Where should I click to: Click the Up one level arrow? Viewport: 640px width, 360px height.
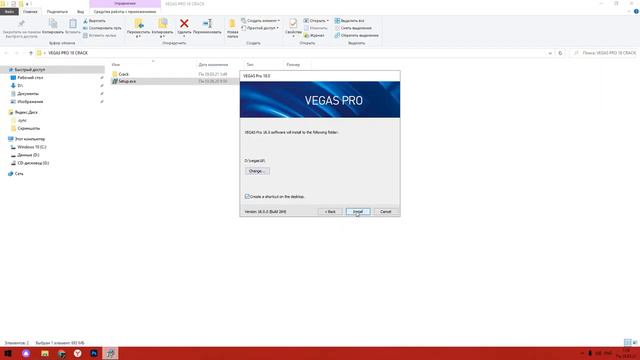tap(31, 53)
